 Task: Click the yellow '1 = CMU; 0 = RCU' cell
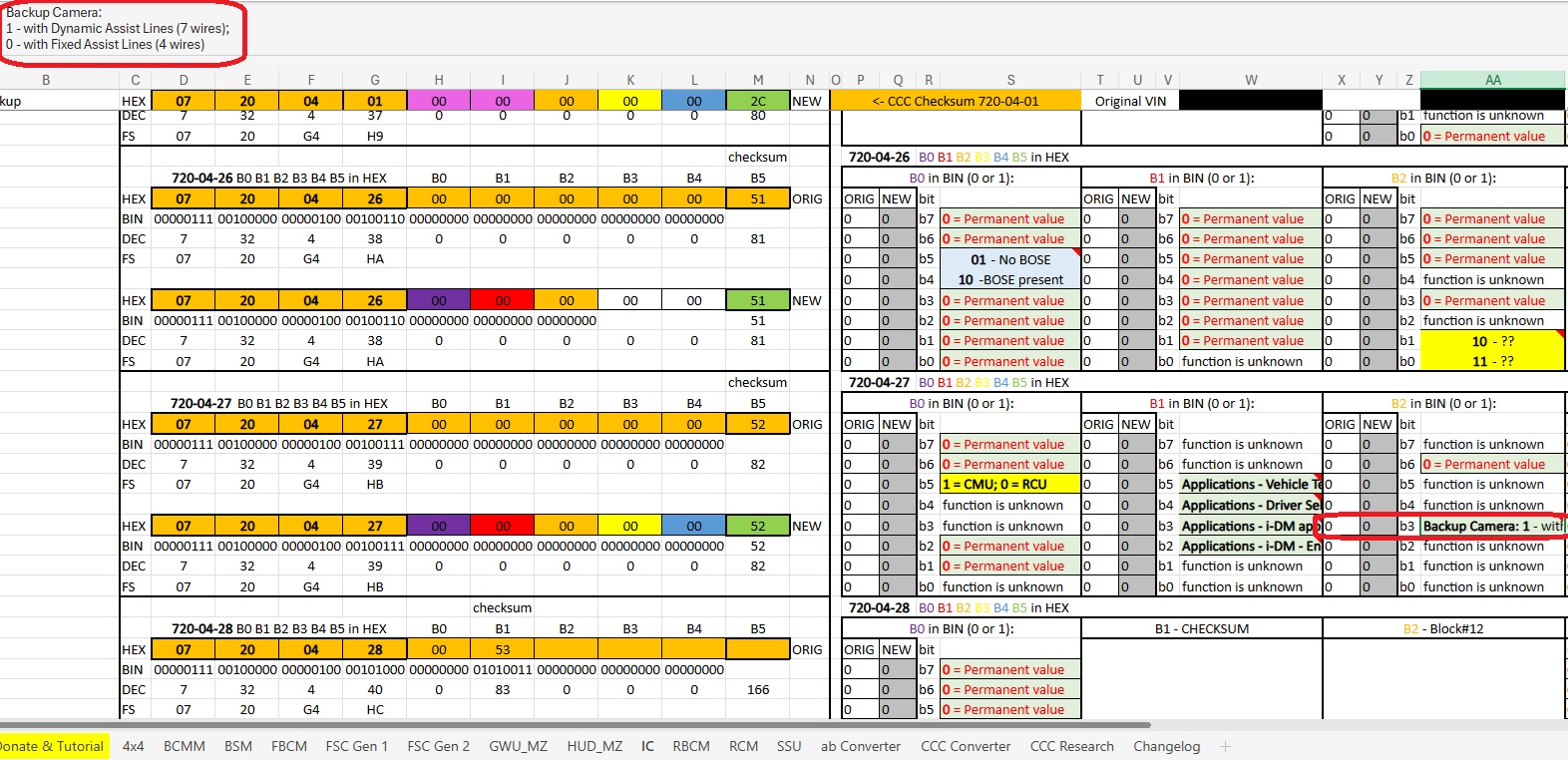(x=1009, y=485)
